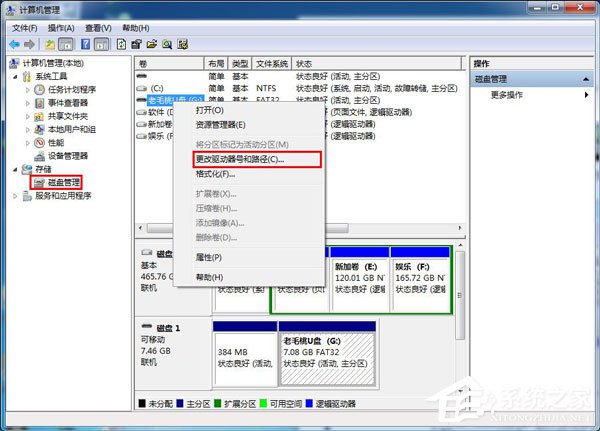This screenshot has height=431, width=600.
Task: Open 事件查看器 in the left tree
Action: (x=67, y=102)
